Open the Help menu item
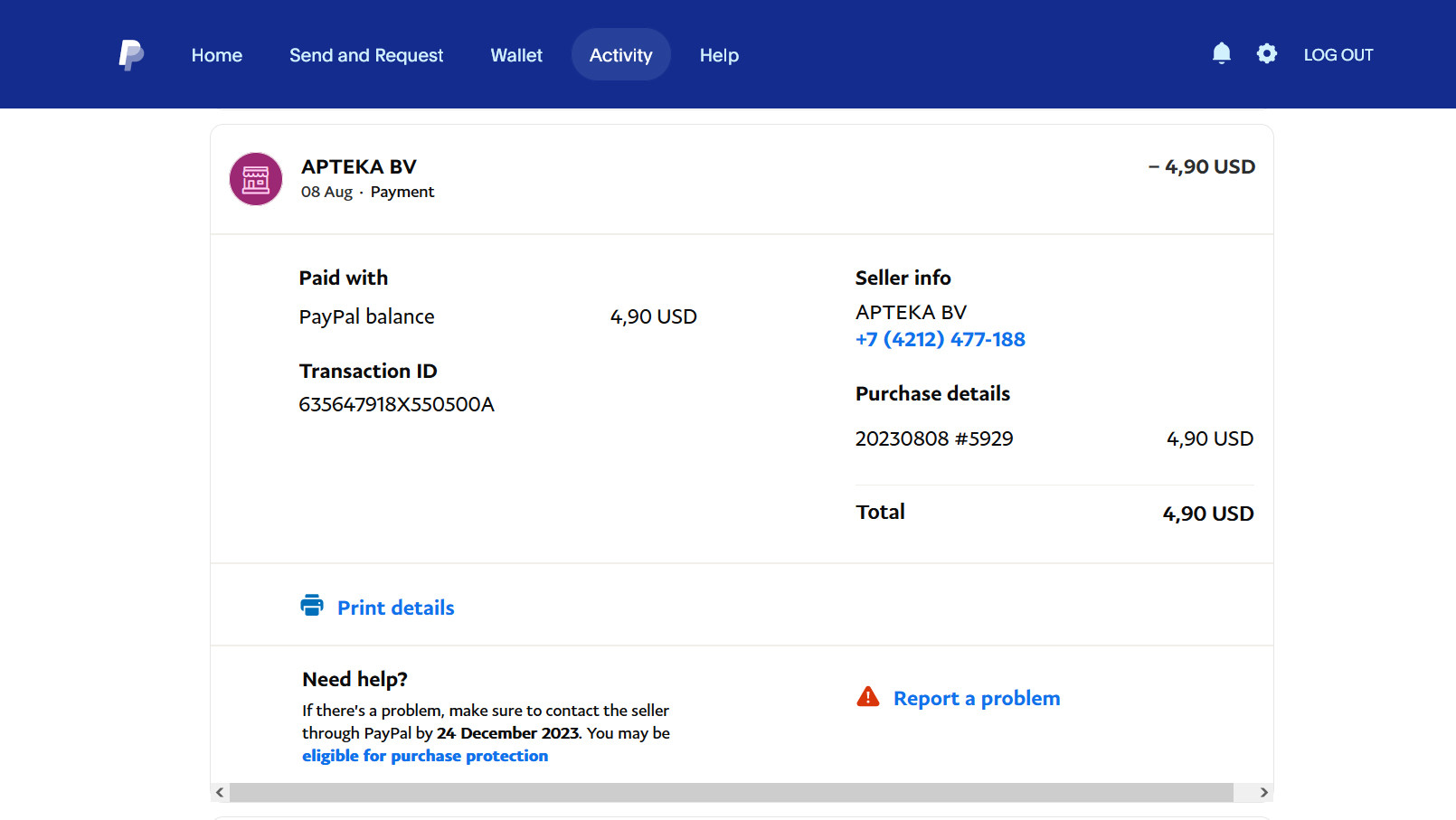Screen dimensions: 1456x820 coord(719,55)
